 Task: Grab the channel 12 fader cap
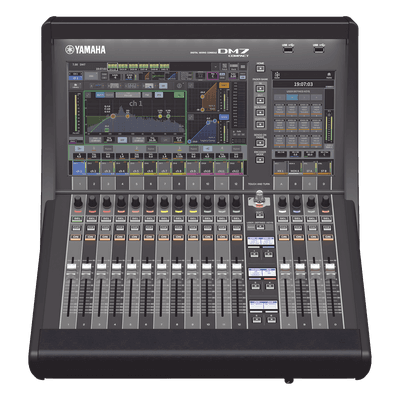click(x=237, y=267)
